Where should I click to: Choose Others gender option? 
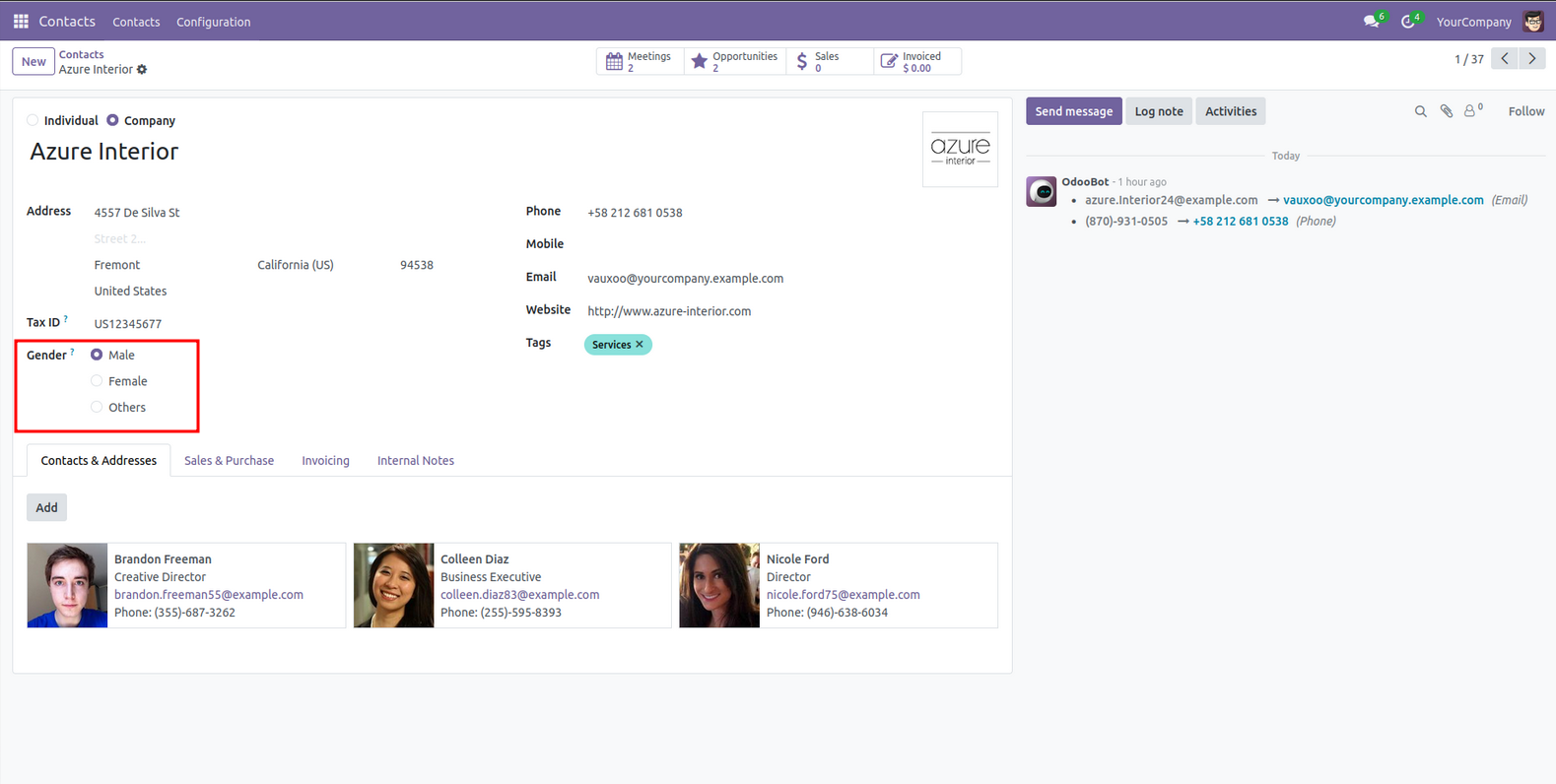[97, 407]
